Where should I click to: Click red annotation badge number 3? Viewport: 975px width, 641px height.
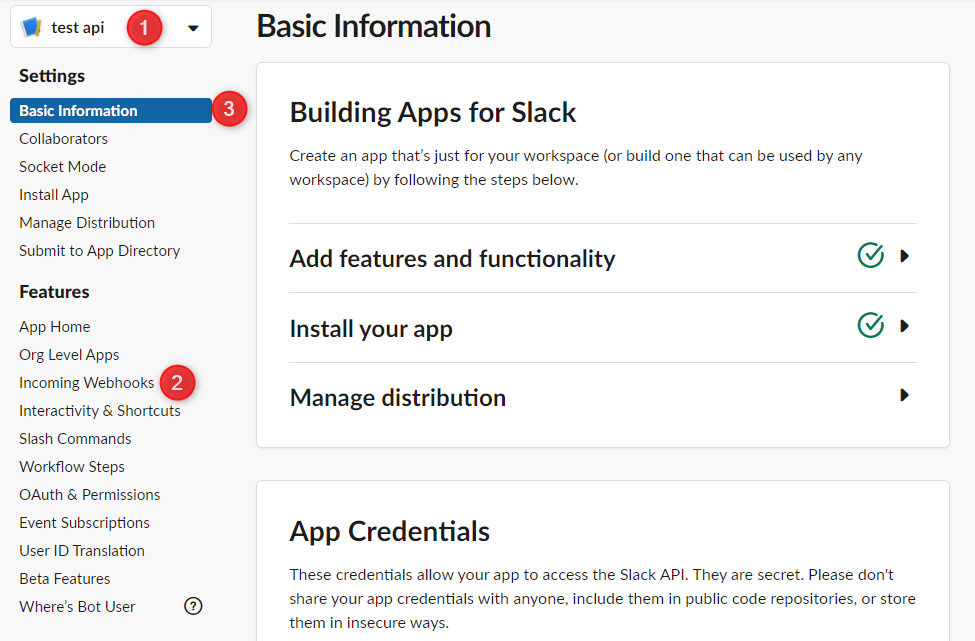229,109
